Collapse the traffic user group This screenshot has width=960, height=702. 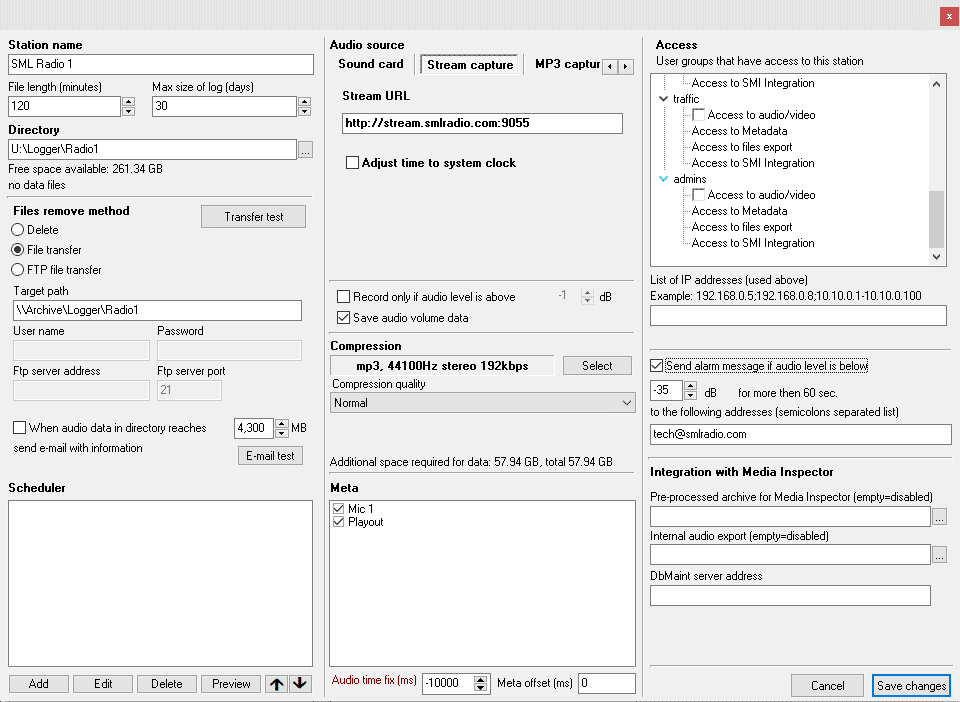(663, 99)
